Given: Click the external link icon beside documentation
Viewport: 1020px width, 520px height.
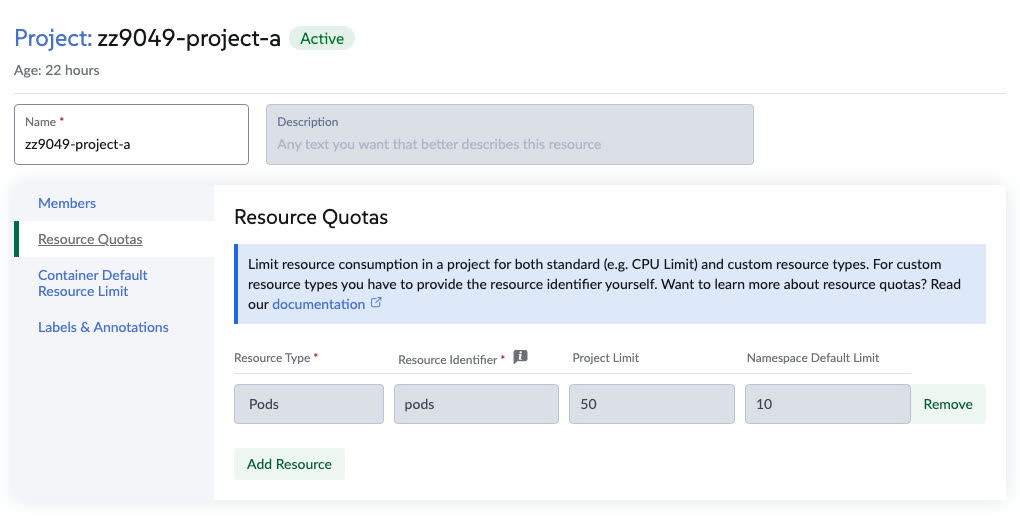Looking at the screenshot, I should coord(376,303).
